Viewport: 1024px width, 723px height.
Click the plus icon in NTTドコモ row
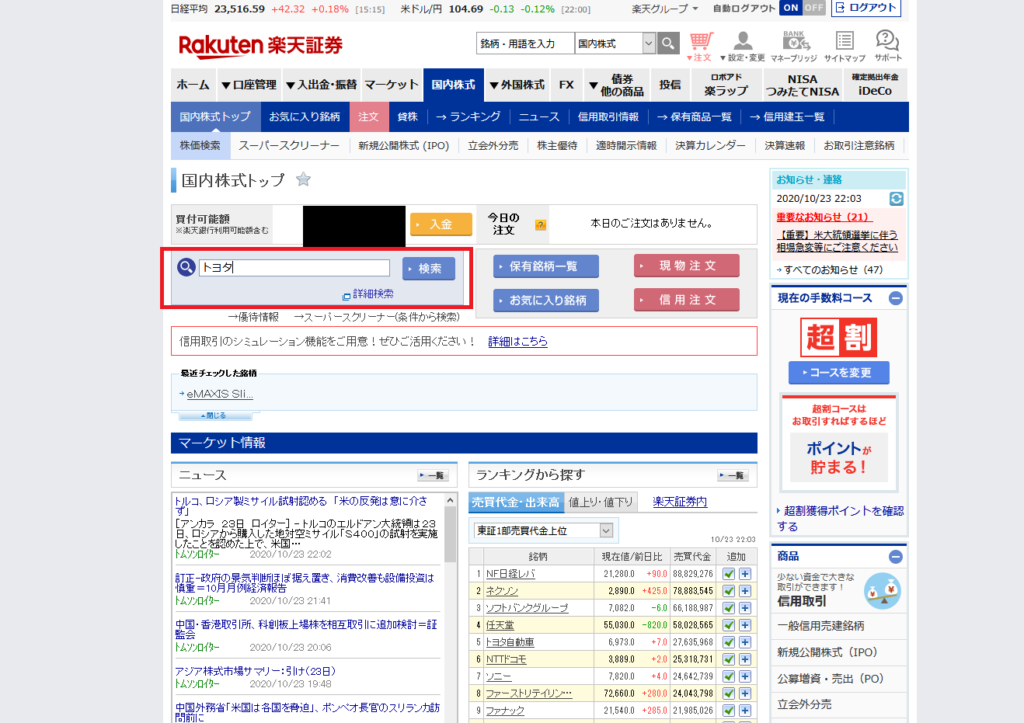(x=744, y=659)
